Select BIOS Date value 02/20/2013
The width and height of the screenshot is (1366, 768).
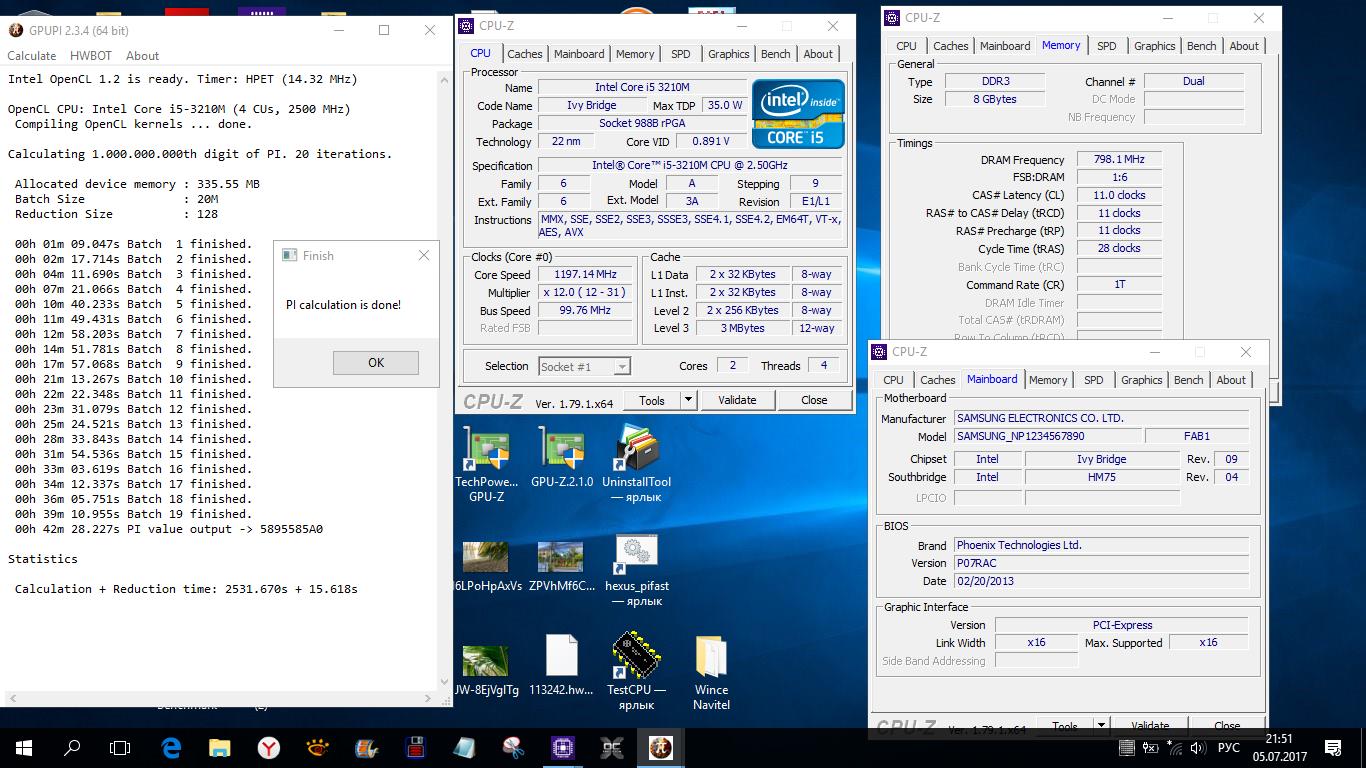coord(1101,581)
